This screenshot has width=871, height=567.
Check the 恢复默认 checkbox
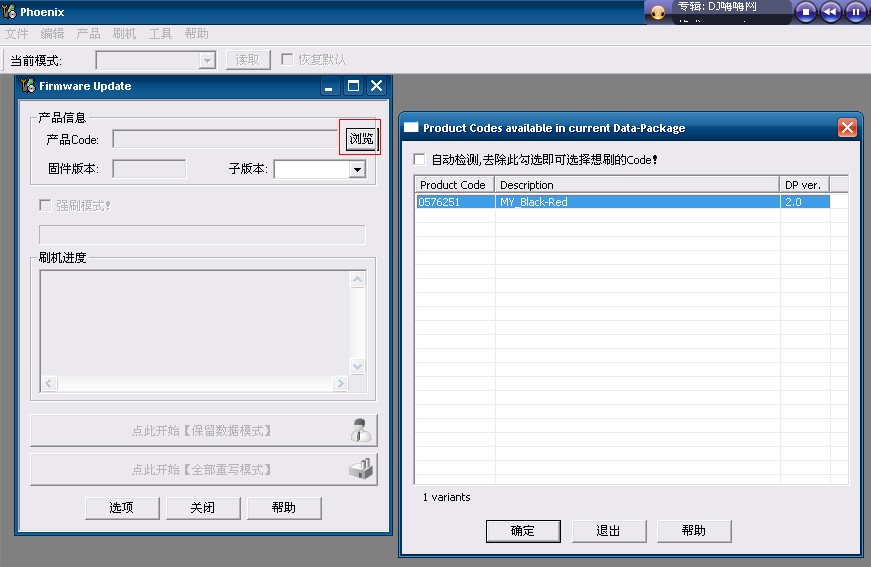pos(288,60)
